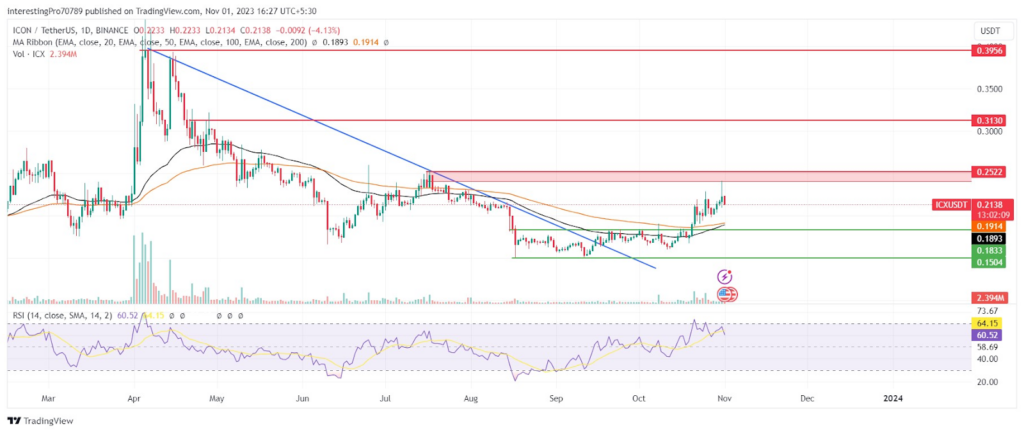The width and height of the screenshot is (1024, 433).
Task: Click the 0.3000 price scale value
Action: pos(987,131)
